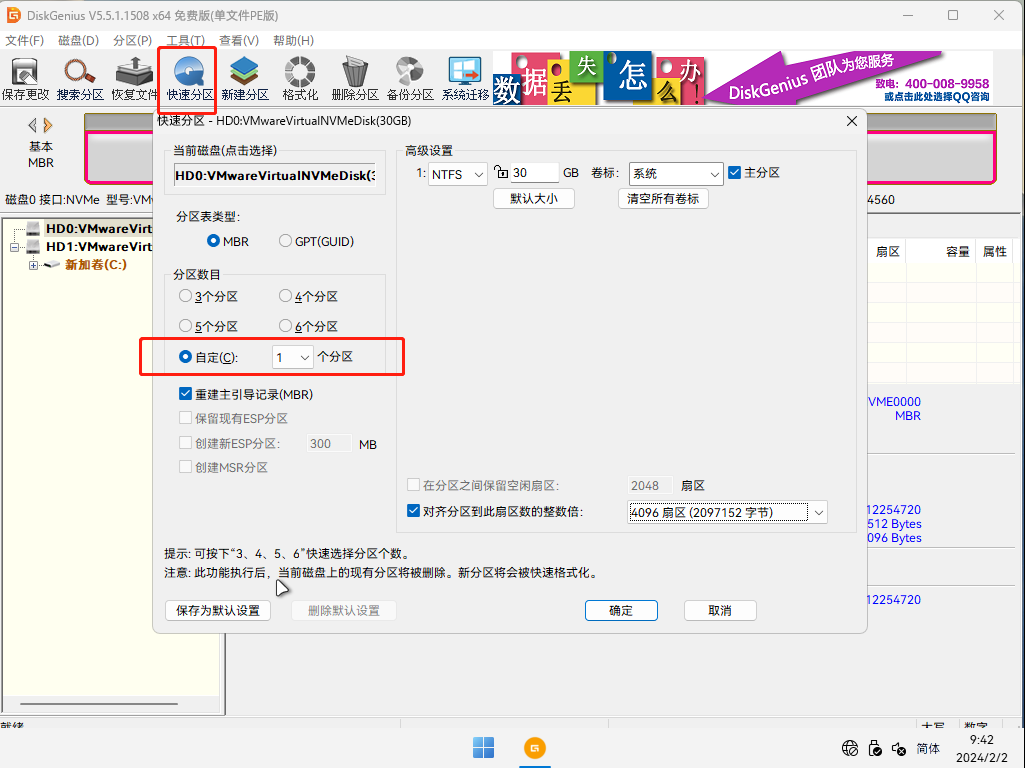
Task: Click the partition size field showing 30
Action: coord(534,173)
